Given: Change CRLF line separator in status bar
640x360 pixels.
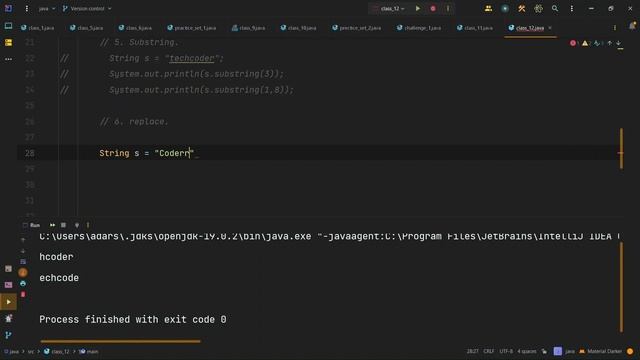Looking at the screenshot, I should tap(489, 351).
